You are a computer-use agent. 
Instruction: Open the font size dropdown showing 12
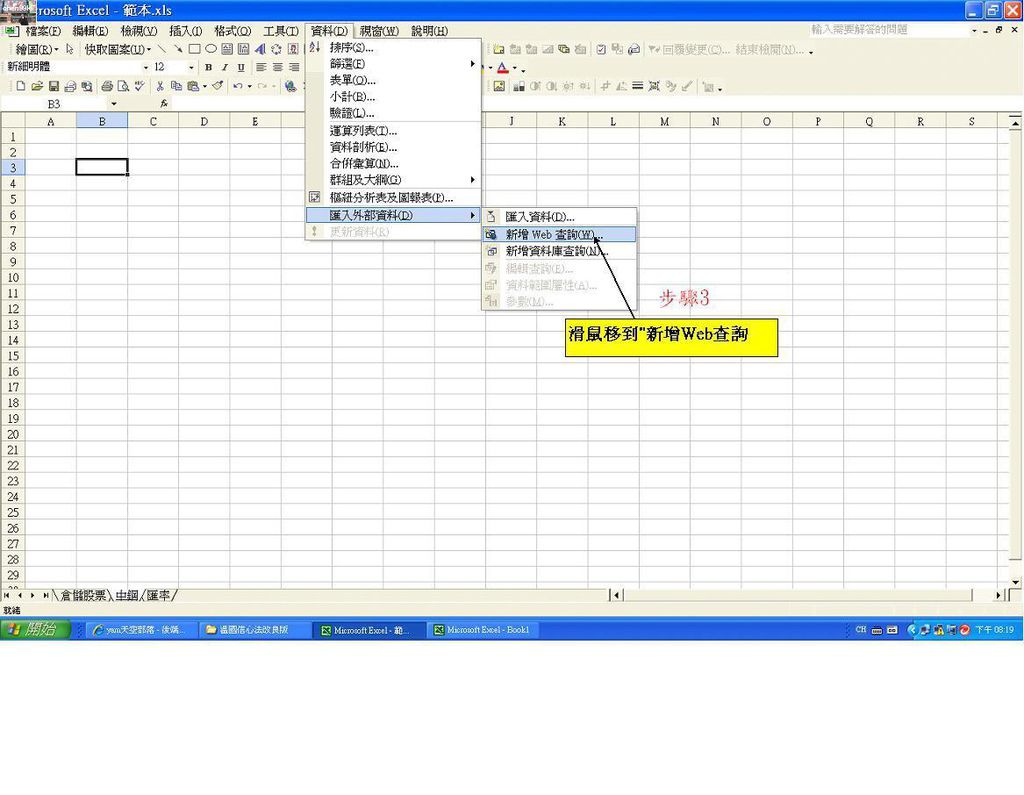click(x=191, y=67)
